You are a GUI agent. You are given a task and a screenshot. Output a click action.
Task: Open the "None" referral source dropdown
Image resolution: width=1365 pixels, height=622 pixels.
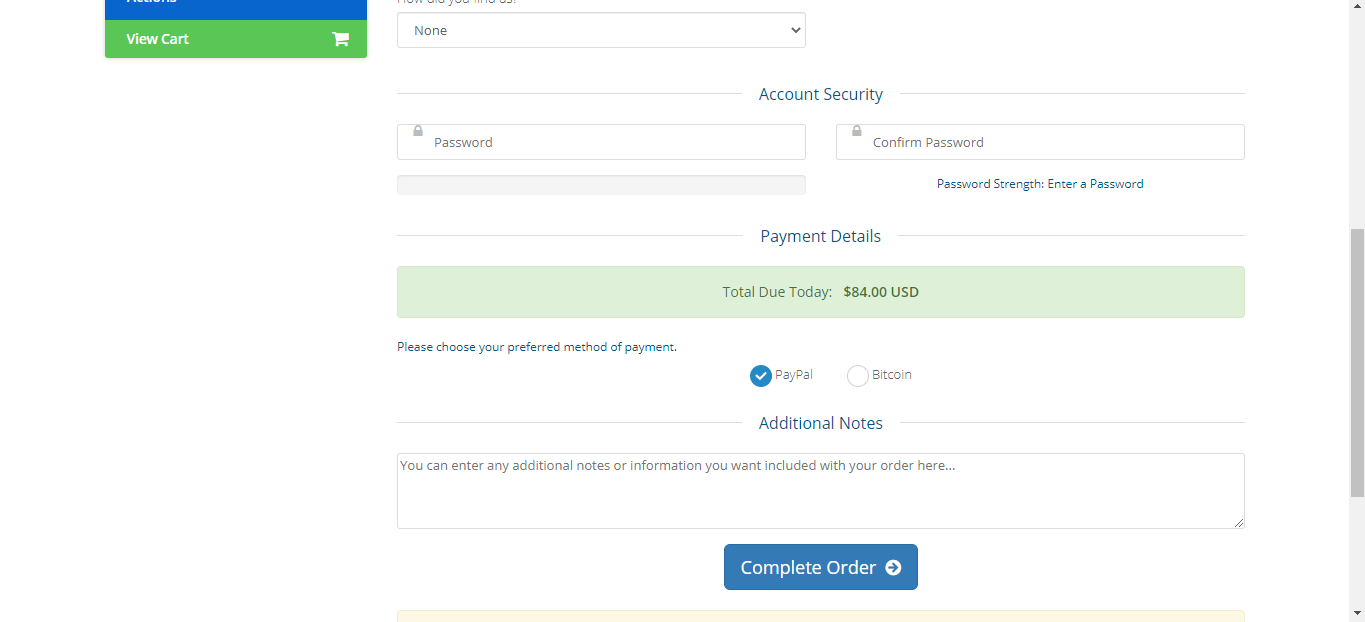tap(601, 30)
